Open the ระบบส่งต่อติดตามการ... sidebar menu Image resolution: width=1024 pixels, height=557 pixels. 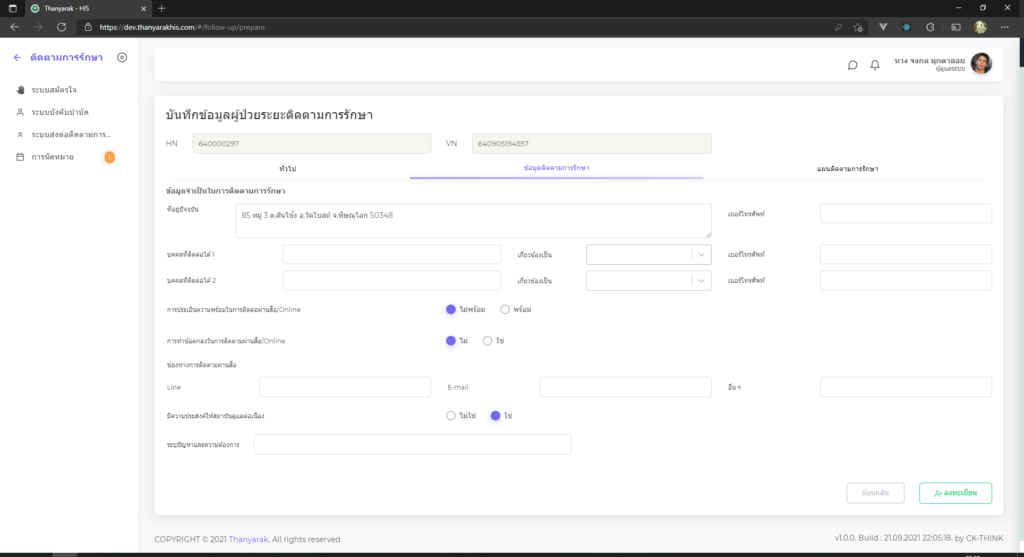click(70, 134)
